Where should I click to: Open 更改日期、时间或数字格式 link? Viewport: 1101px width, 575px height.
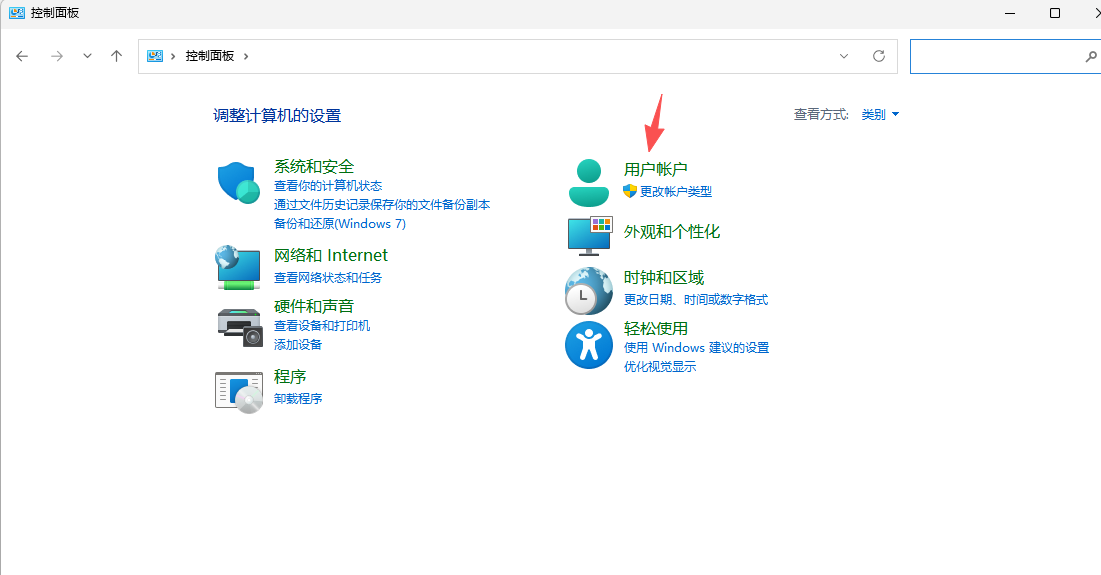point(695,299)
